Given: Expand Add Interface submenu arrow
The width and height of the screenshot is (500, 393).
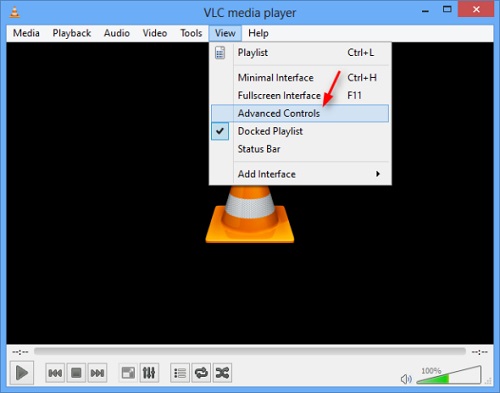Looking at the screenshot, I should coord(378,174).
